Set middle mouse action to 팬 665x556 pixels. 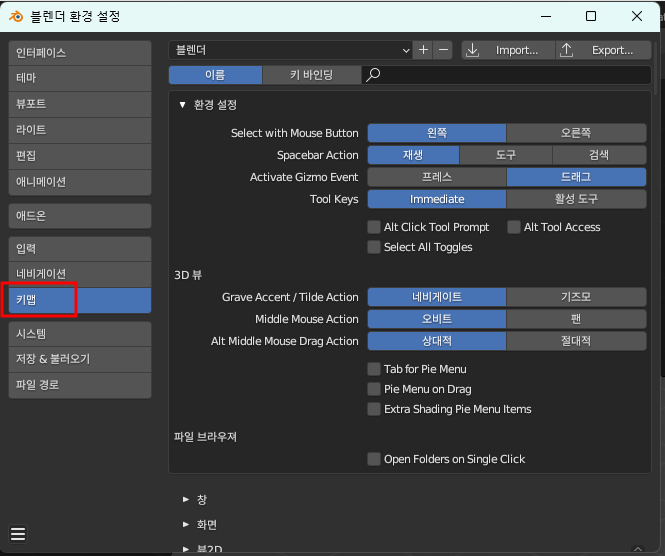pyautogui.click(x=576, y=319)
